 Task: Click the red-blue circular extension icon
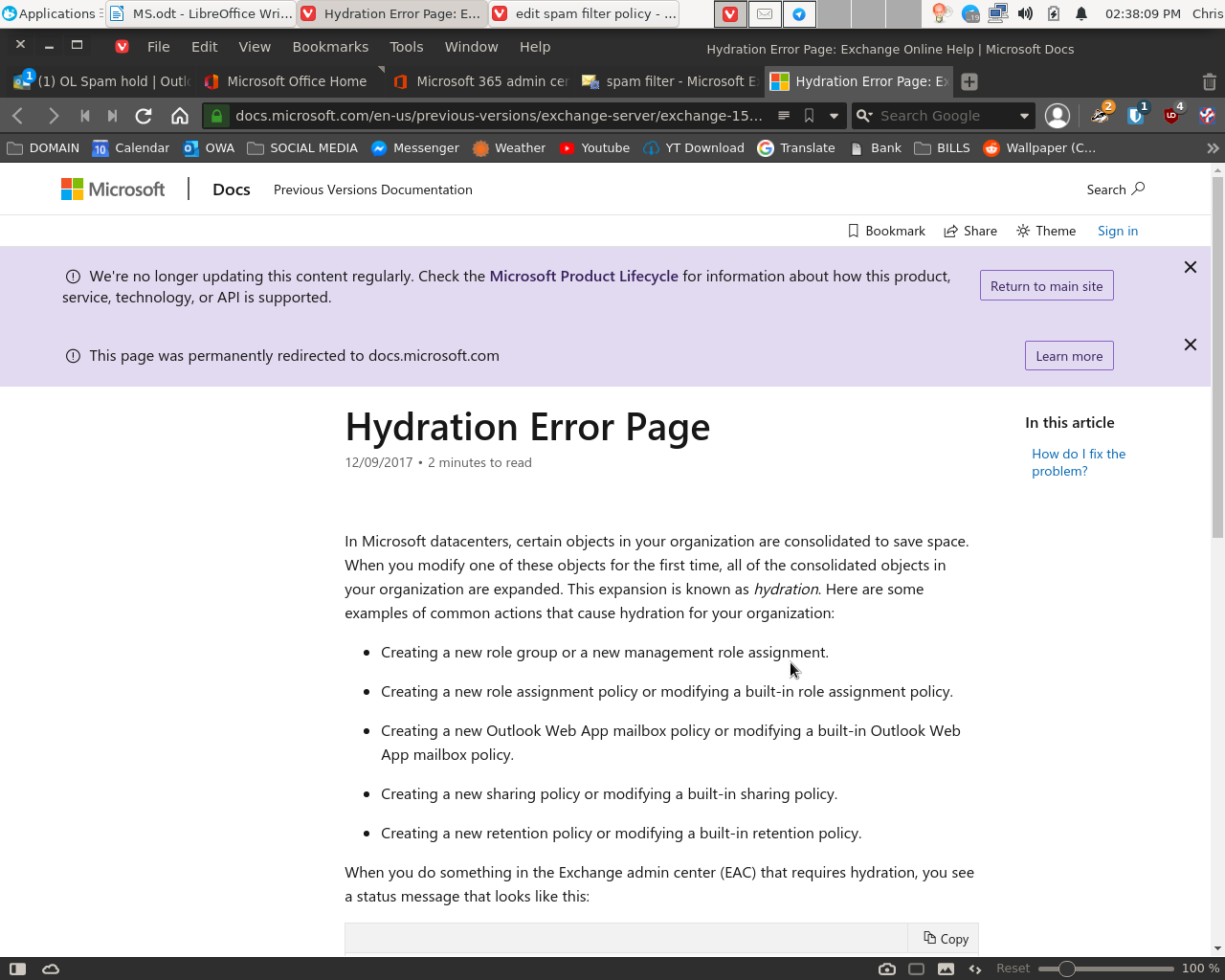click(1207, 116)
